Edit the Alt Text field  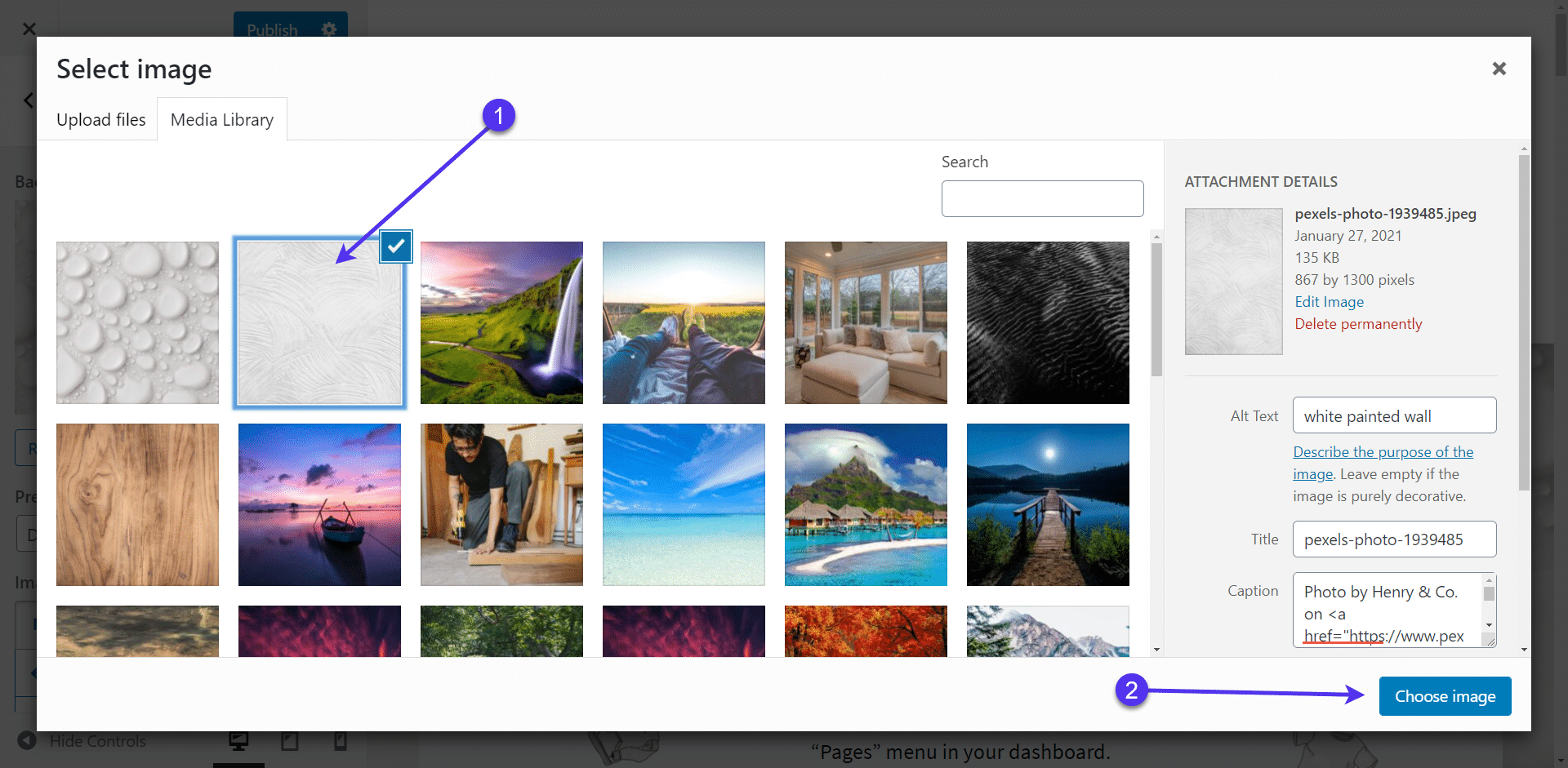coord(1394,415)
